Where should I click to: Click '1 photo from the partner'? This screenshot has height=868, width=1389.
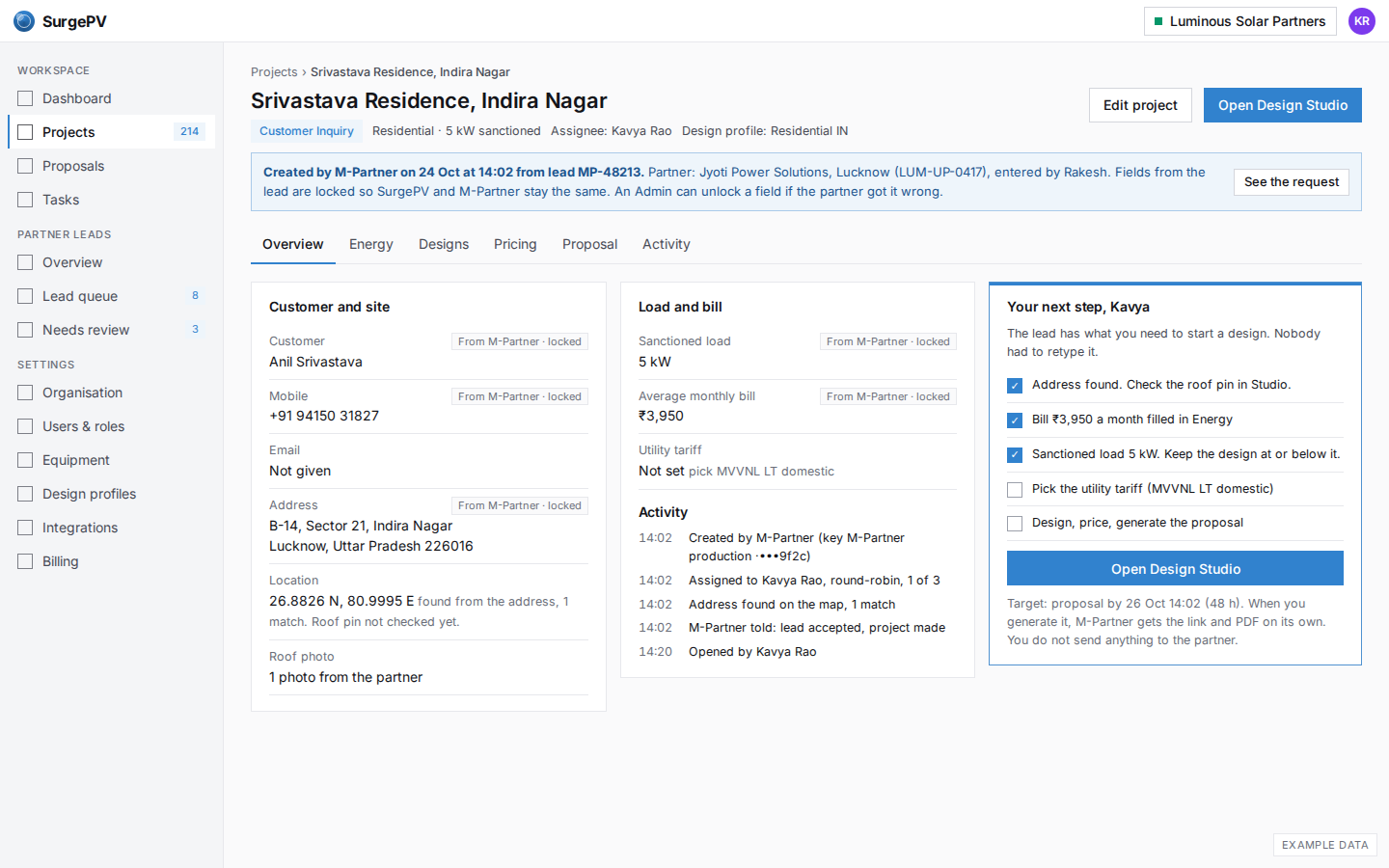345,677
